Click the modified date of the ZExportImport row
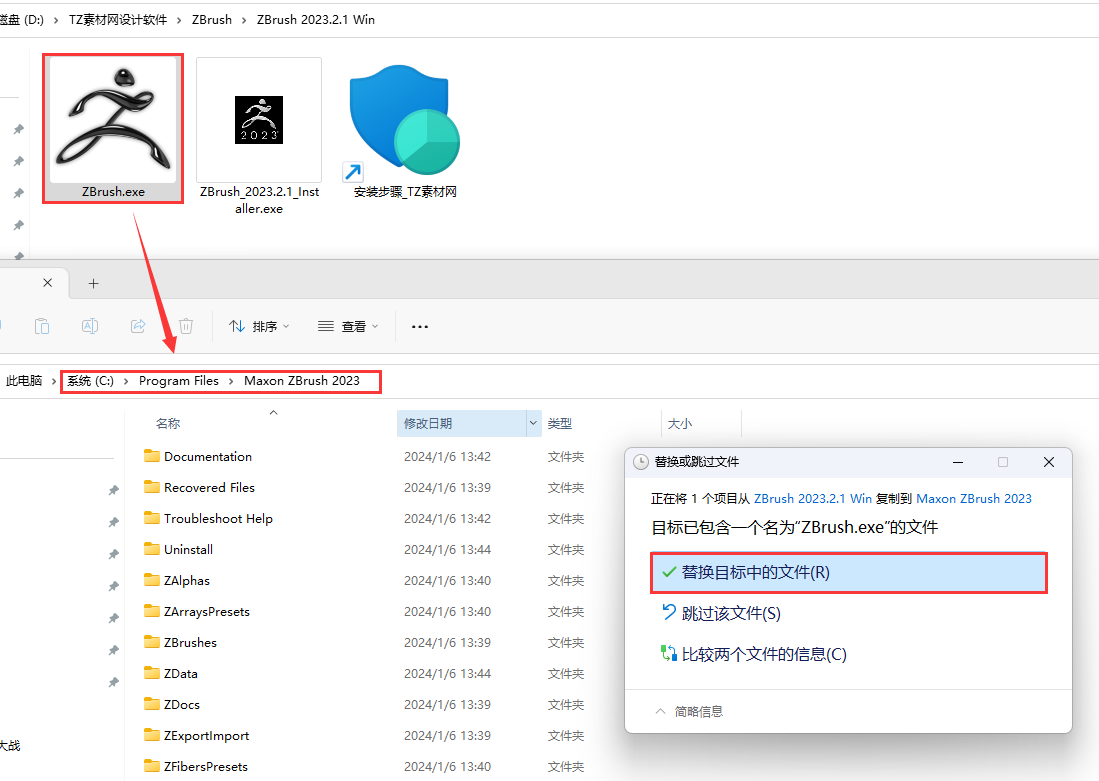Image resolution: width=1099 pixels, height=781 pixels. [x=447, y=735]
